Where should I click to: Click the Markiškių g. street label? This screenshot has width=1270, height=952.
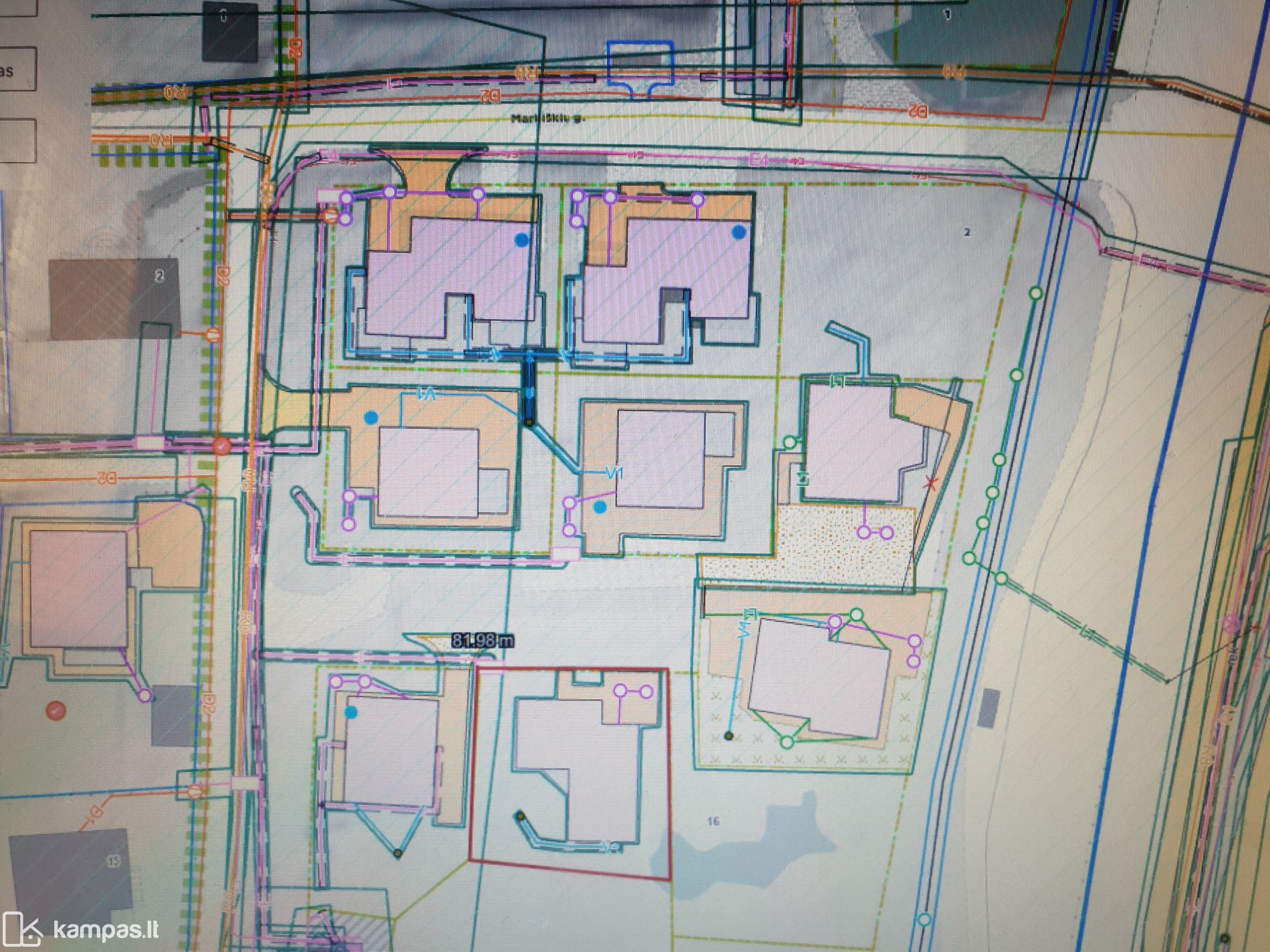tap(548, 119)
